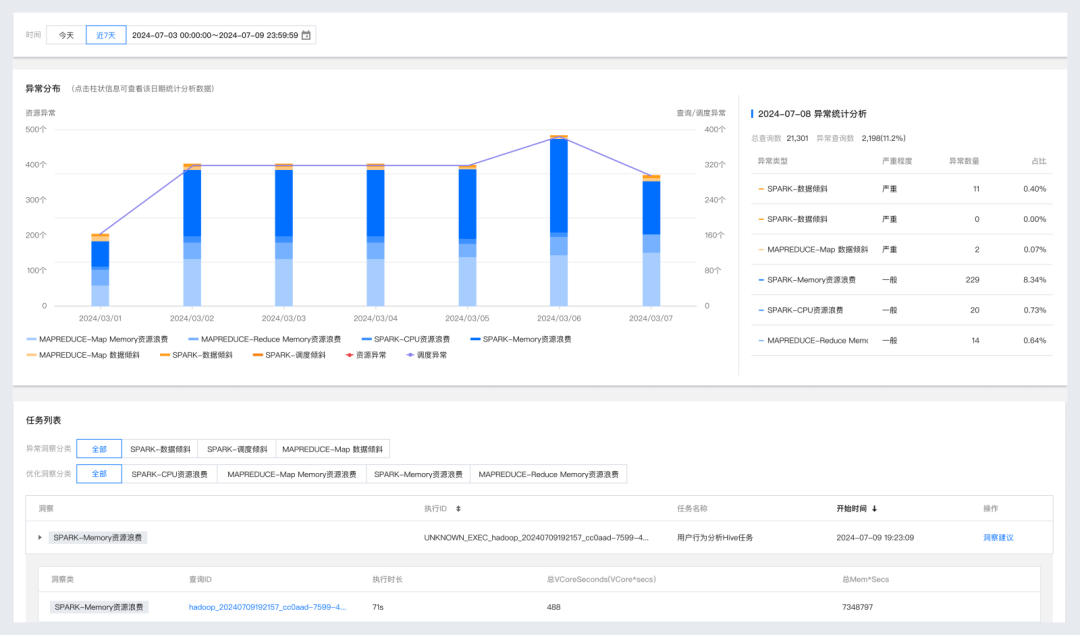Click the SPARK-Memory资源浪费 tag in detail subtable

[98, 607]
